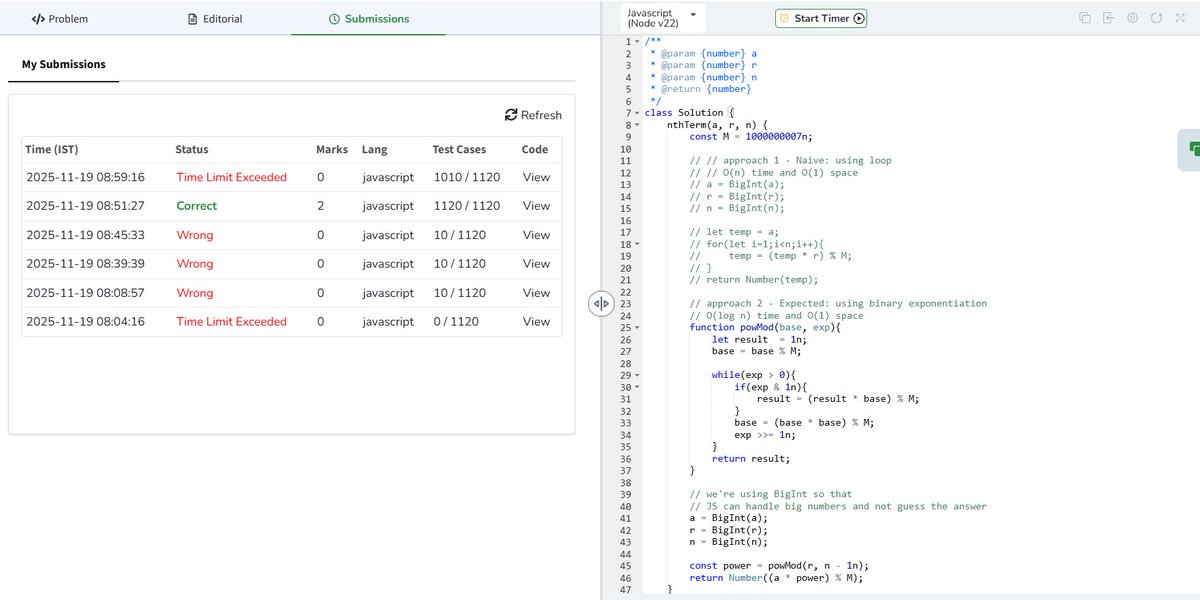This screenshot has width=1200, height=600.
Task: Collapse the while loop fold at line 29
Action: (x=638, y=375)
